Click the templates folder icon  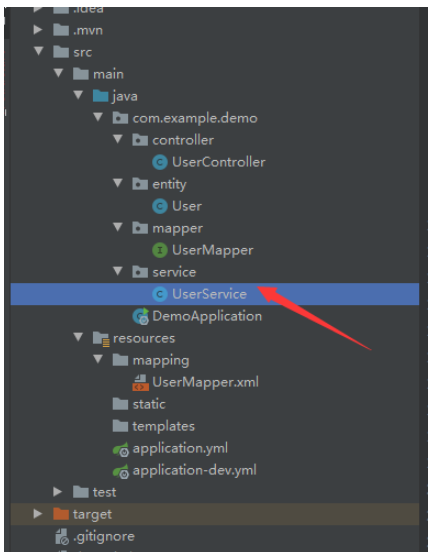[120, 426]
